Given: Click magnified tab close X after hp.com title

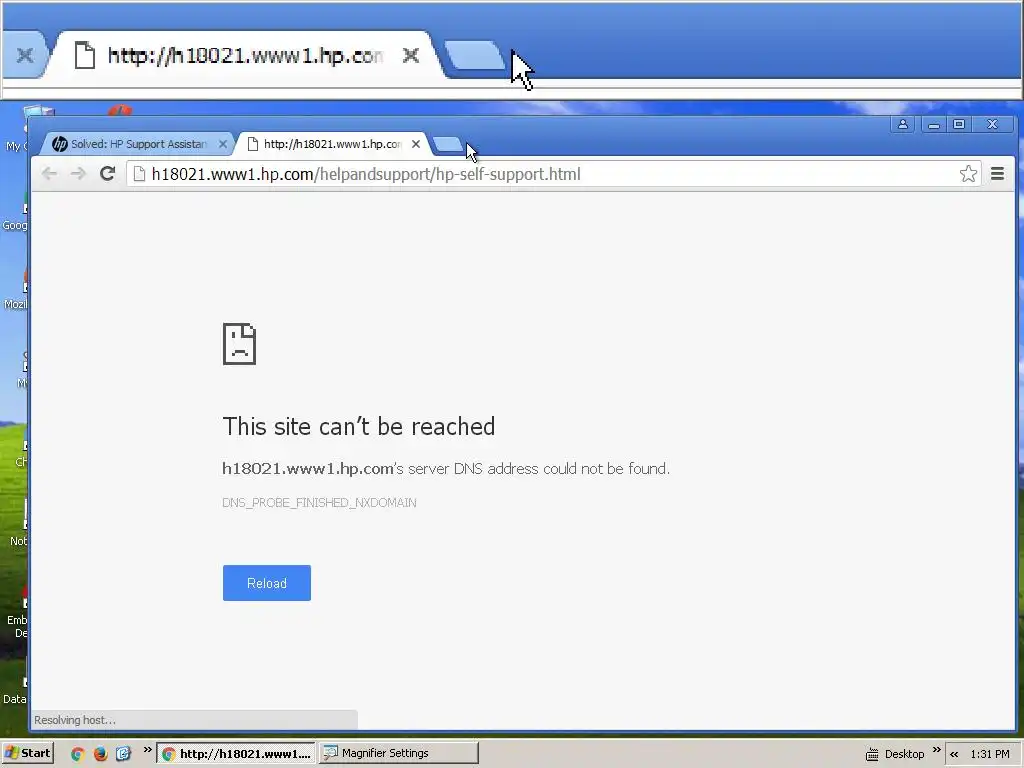Looking at the screenshot, I should 411,56.
